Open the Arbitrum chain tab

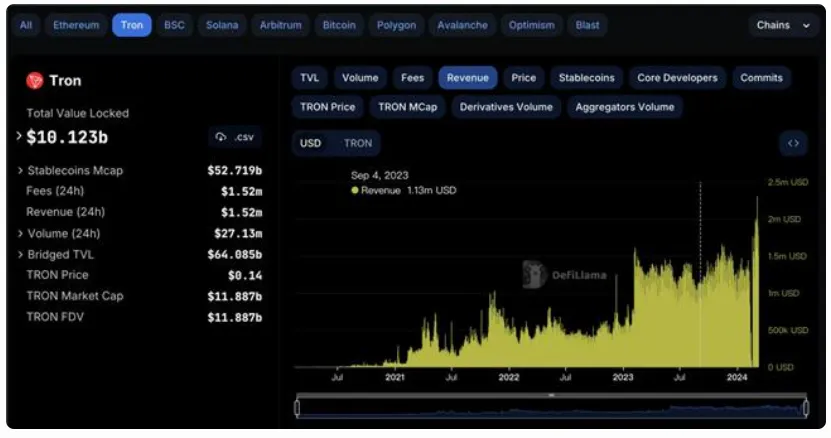[280, 25]
